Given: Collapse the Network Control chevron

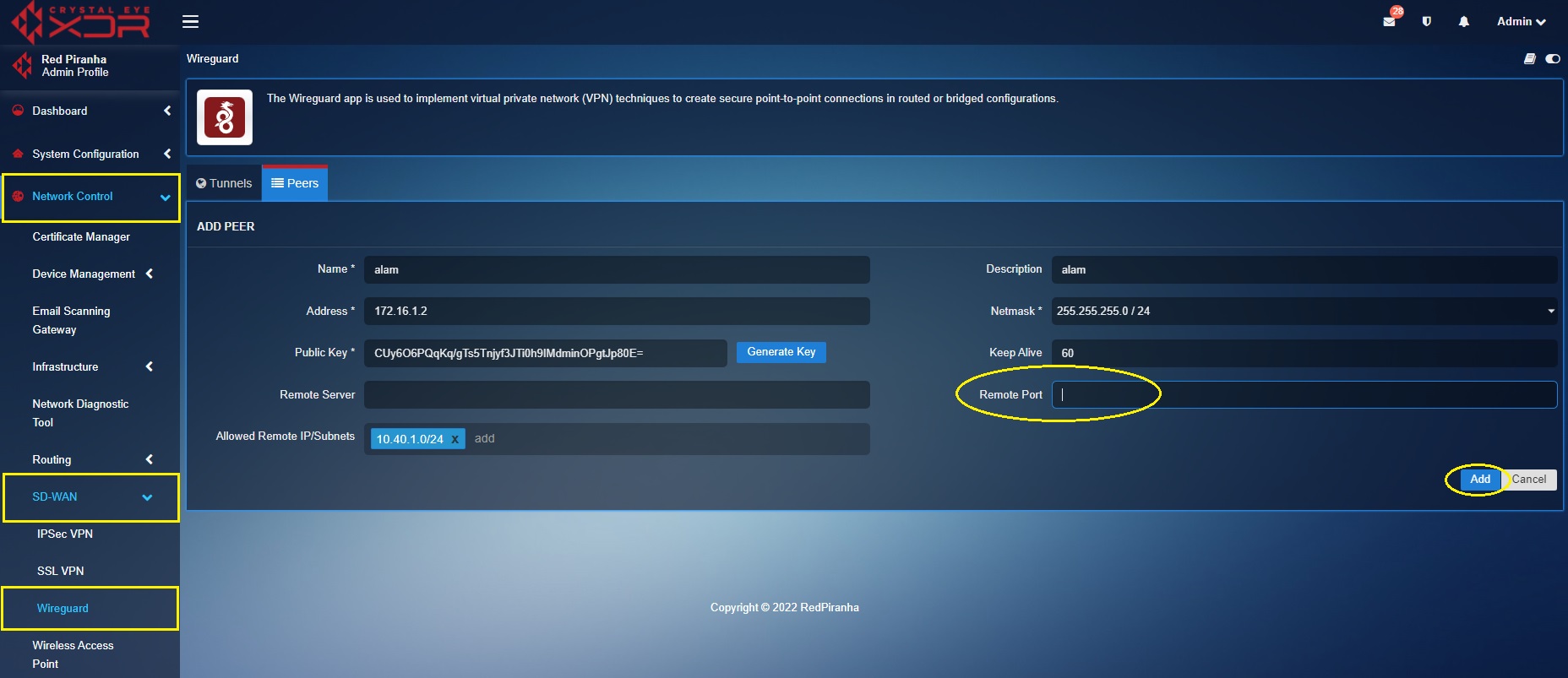Looking at the screenshot, I should coord(166,197).
